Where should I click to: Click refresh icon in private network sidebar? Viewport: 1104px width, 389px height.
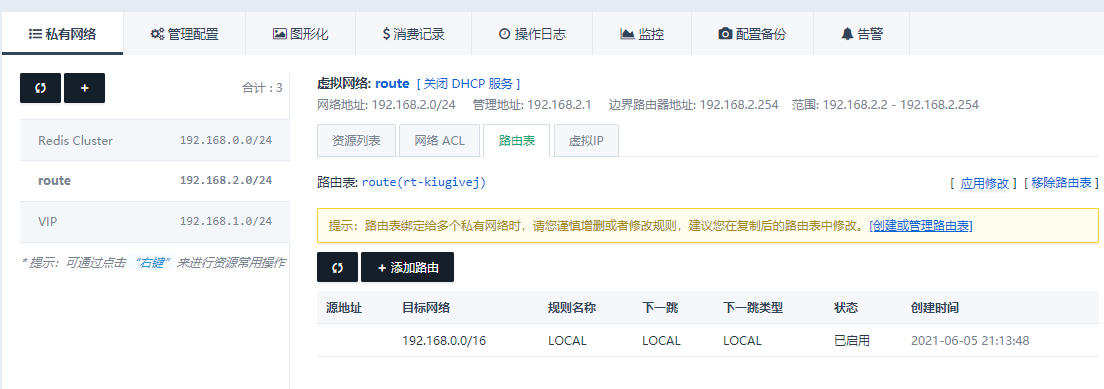click(x=40, y=88)
